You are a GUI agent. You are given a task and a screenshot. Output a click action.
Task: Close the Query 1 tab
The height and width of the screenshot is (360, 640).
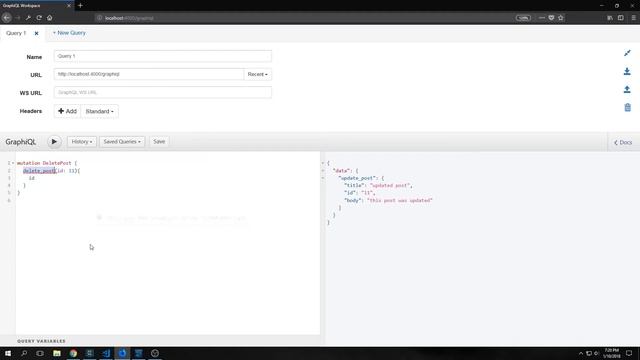tap(36, 33)
